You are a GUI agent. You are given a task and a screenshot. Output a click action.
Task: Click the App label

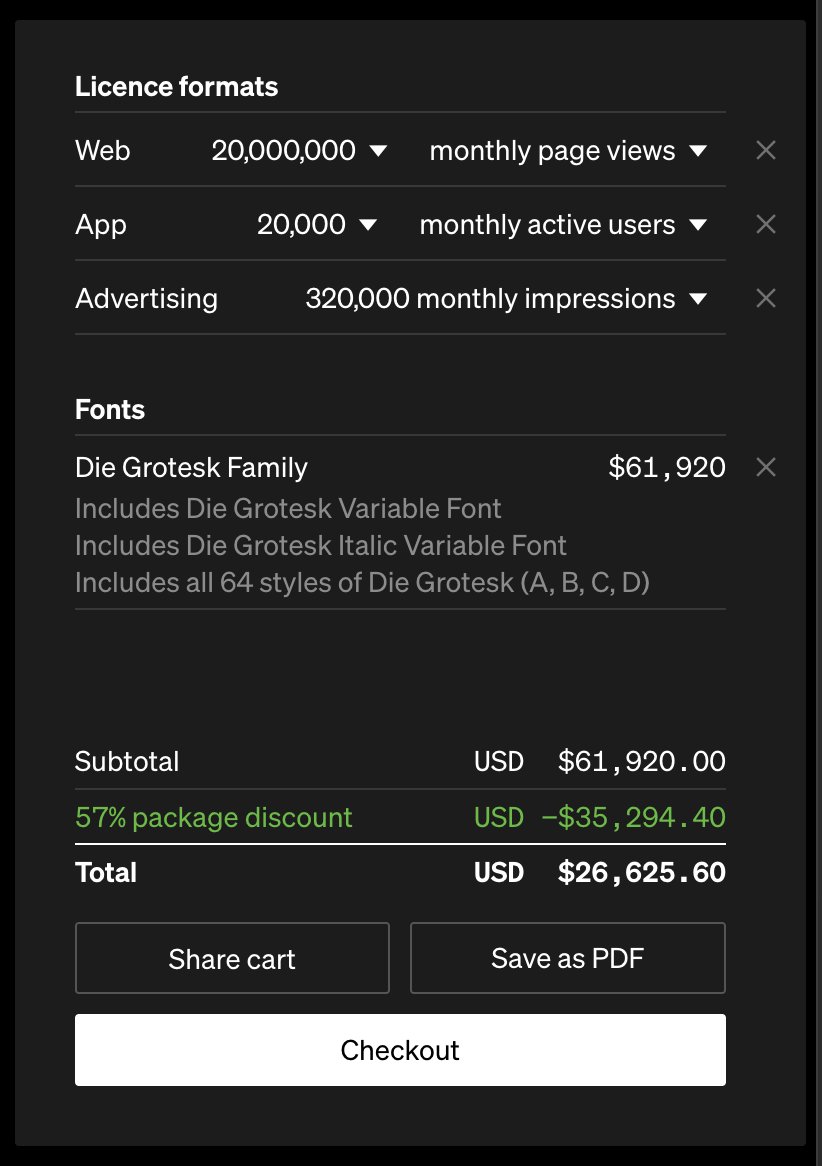pos(100,225)
